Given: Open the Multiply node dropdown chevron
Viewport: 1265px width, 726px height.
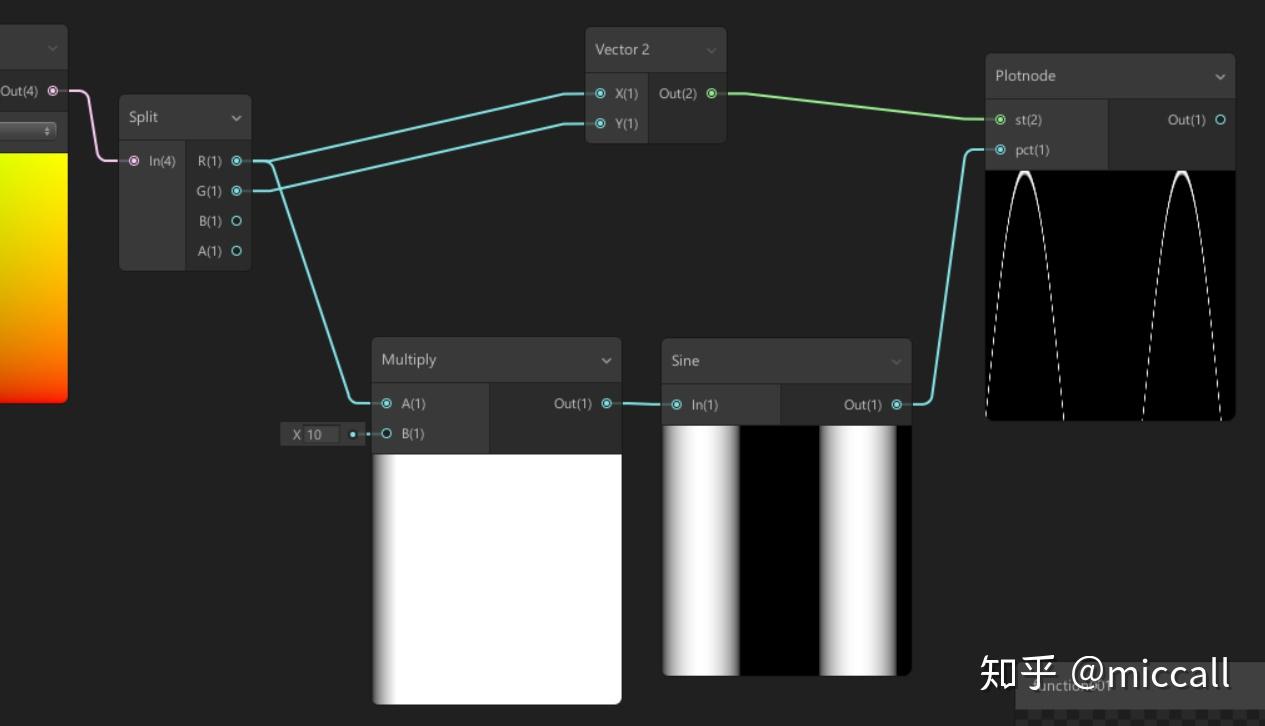Looking at the screenshot, I should tap(606, 359).
